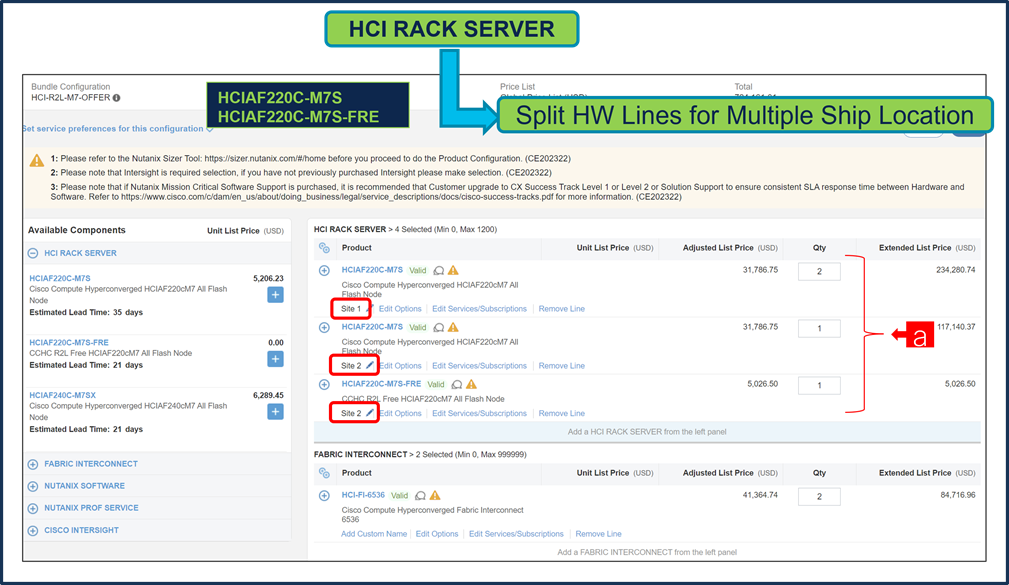The image size is (1009, 585).
Task: Edit Services/Subscriptions for Site 2 HCIAF220C-M7S
Action: (x=479, y=366)
